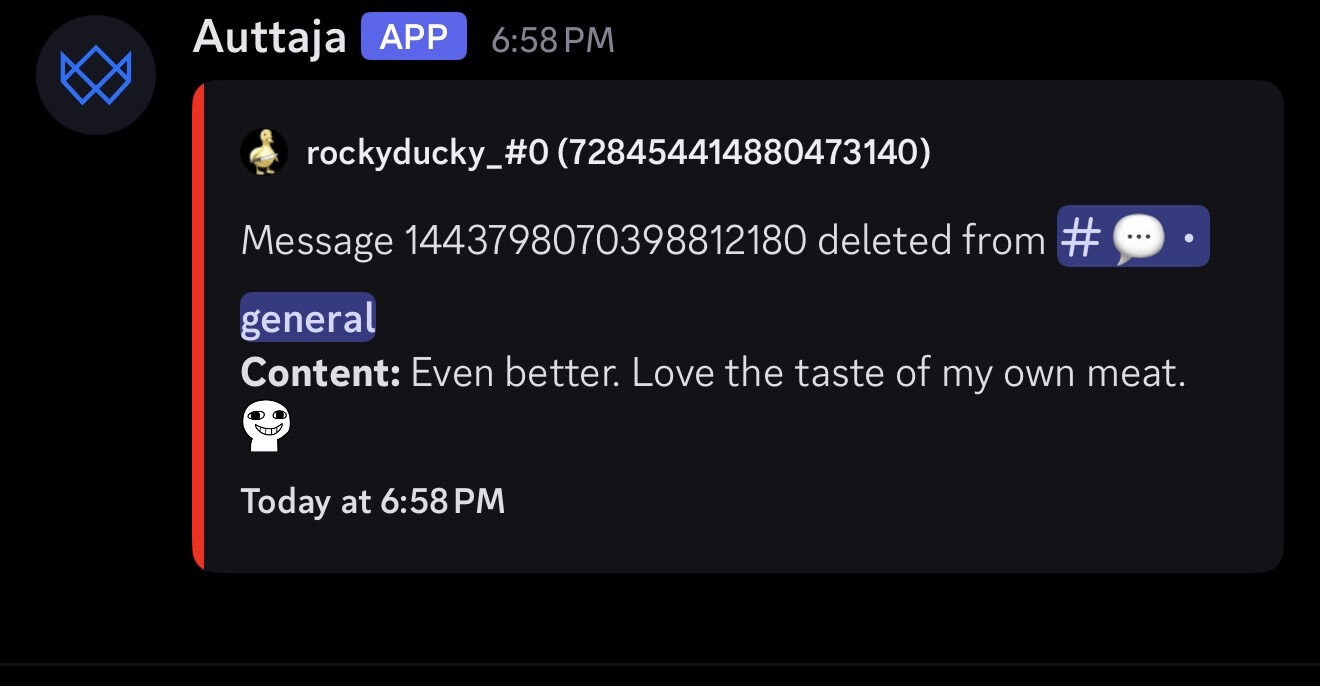Click the dot separator in channel mention

point(1188,238)
